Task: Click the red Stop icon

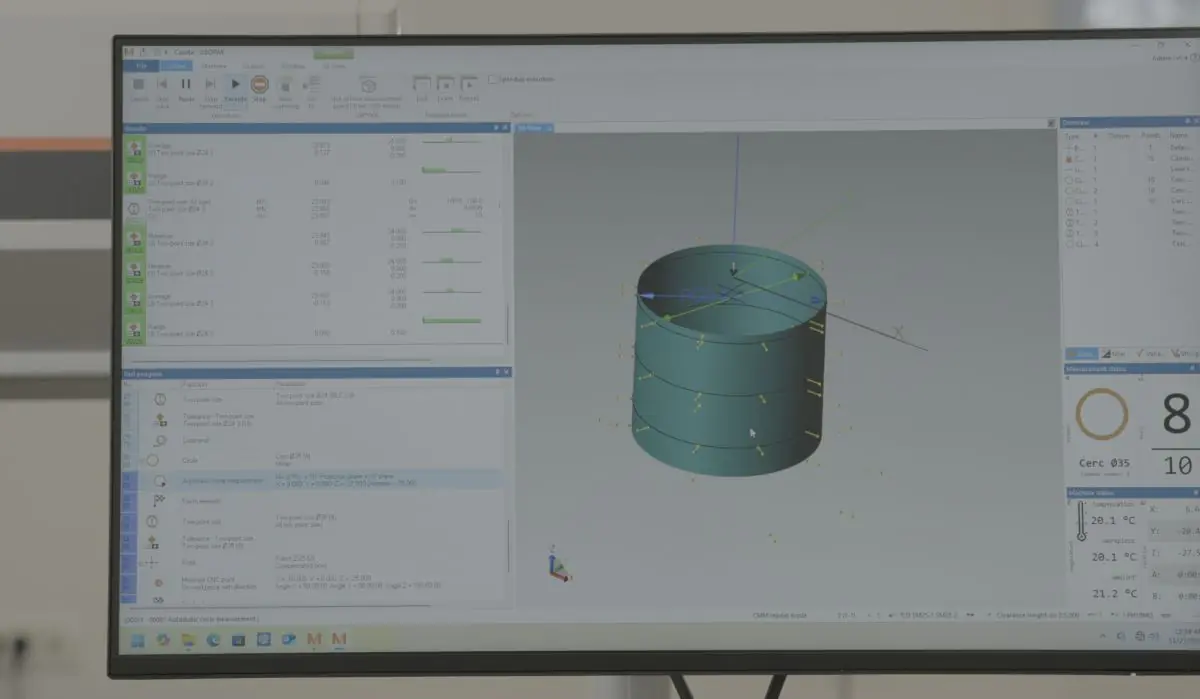Action: click(x=260, y=85)
